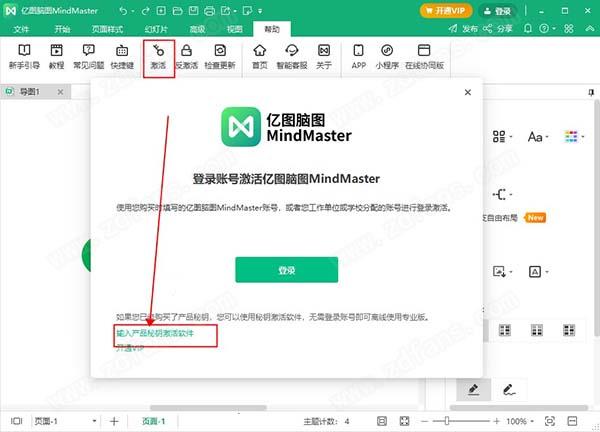The height and width of the screenshot is (432, 600).
Task: Open the insert image dropdown in side panel
Action: [502, 272]
